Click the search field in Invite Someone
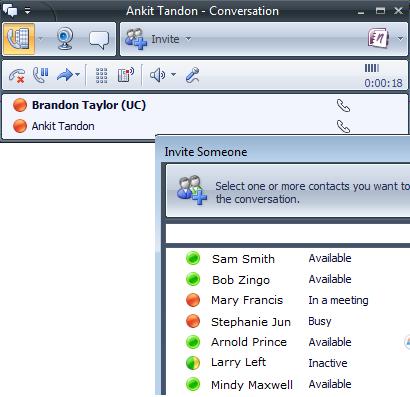The image size is (410, 397). 288,233
